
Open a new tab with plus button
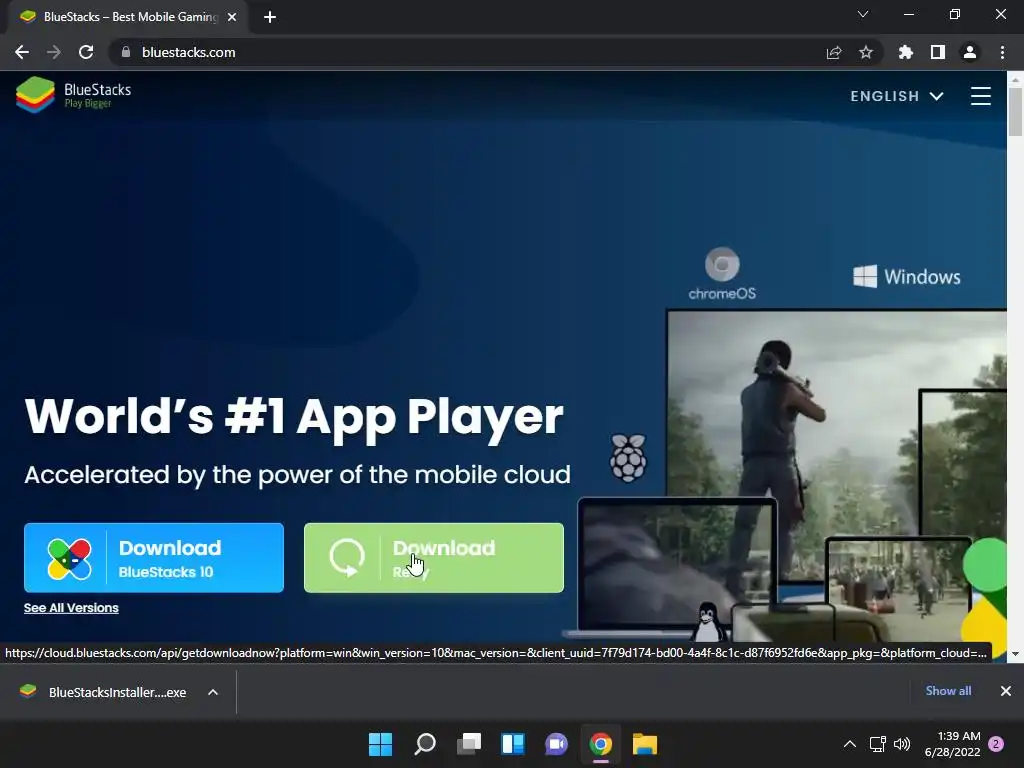tap(270, 17)
